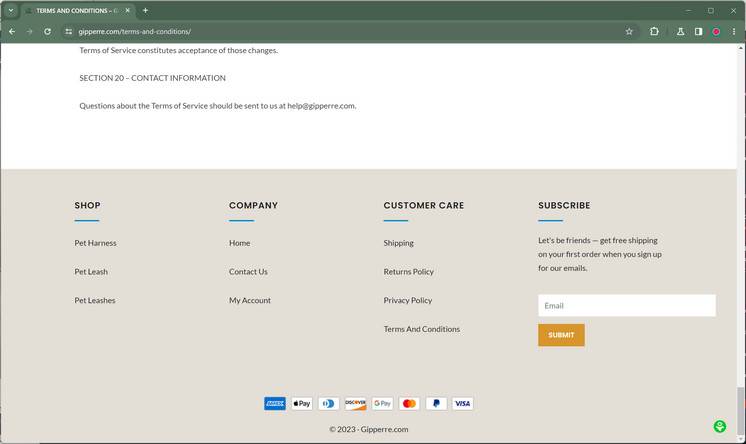Click the COMPANY footer heading
This screenshot has width=746, height=444.
(x=253, y=205)
